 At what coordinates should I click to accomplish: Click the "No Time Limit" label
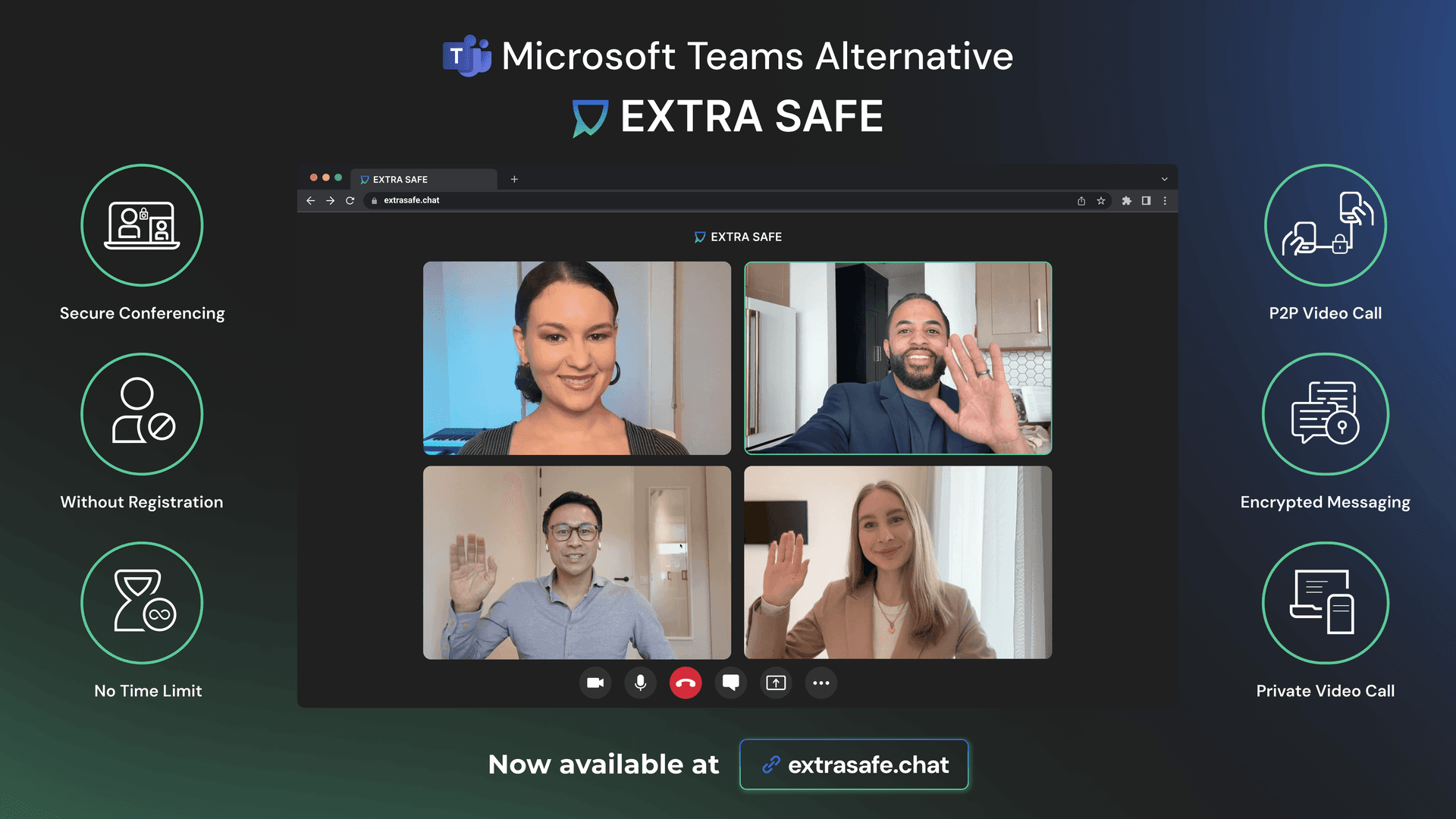click(x=148, y=691)
